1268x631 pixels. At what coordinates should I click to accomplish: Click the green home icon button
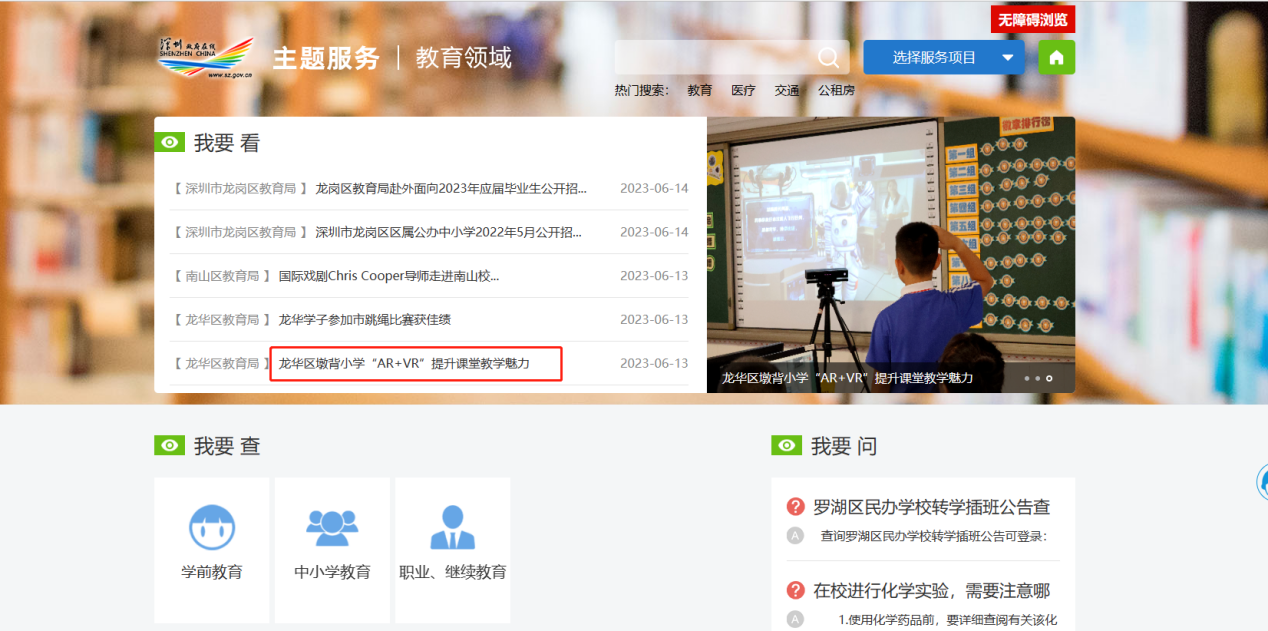point(1056,58)
